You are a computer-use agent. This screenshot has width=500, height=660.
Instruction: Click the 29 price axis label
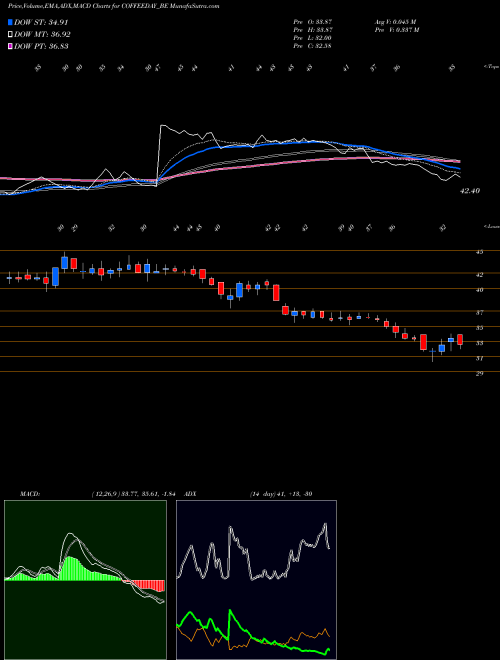click(x=479, y=373)
